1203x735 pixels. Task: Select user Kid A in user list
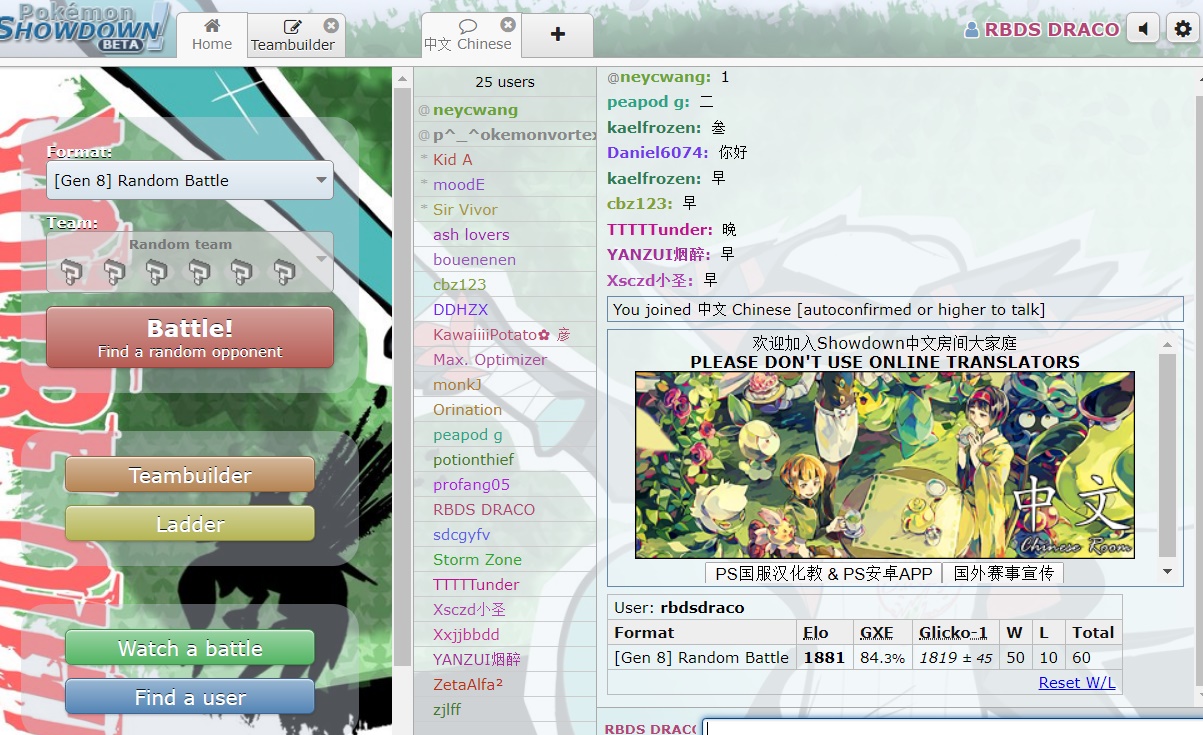coord(505,160)
